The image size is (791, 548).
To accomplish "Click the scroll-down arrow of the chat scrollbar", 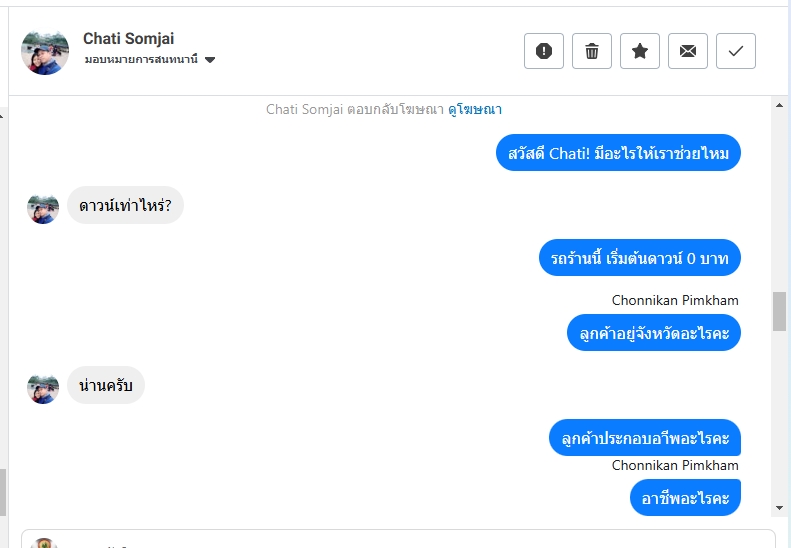I will (x=779, y=507).
